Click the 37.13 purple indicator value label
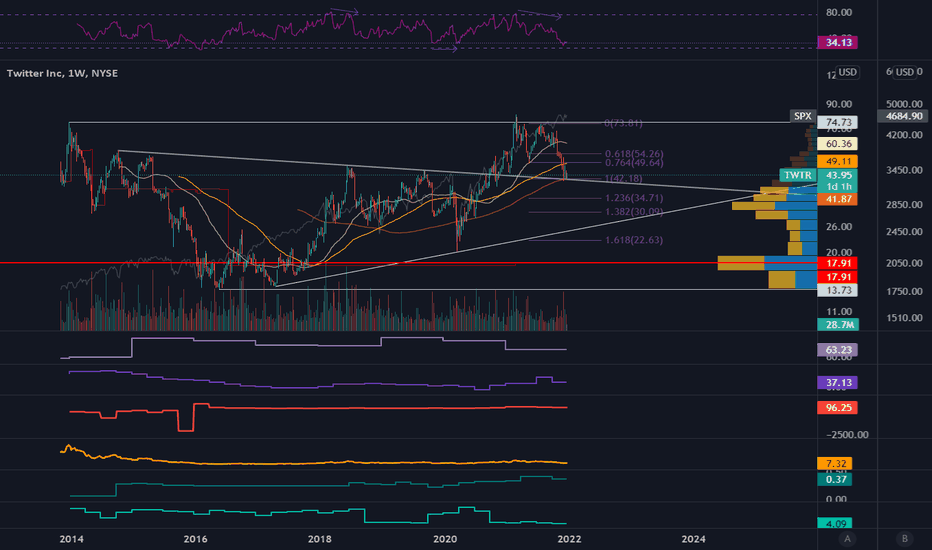This screenshot has height=550, width=932. coord(837,382)
